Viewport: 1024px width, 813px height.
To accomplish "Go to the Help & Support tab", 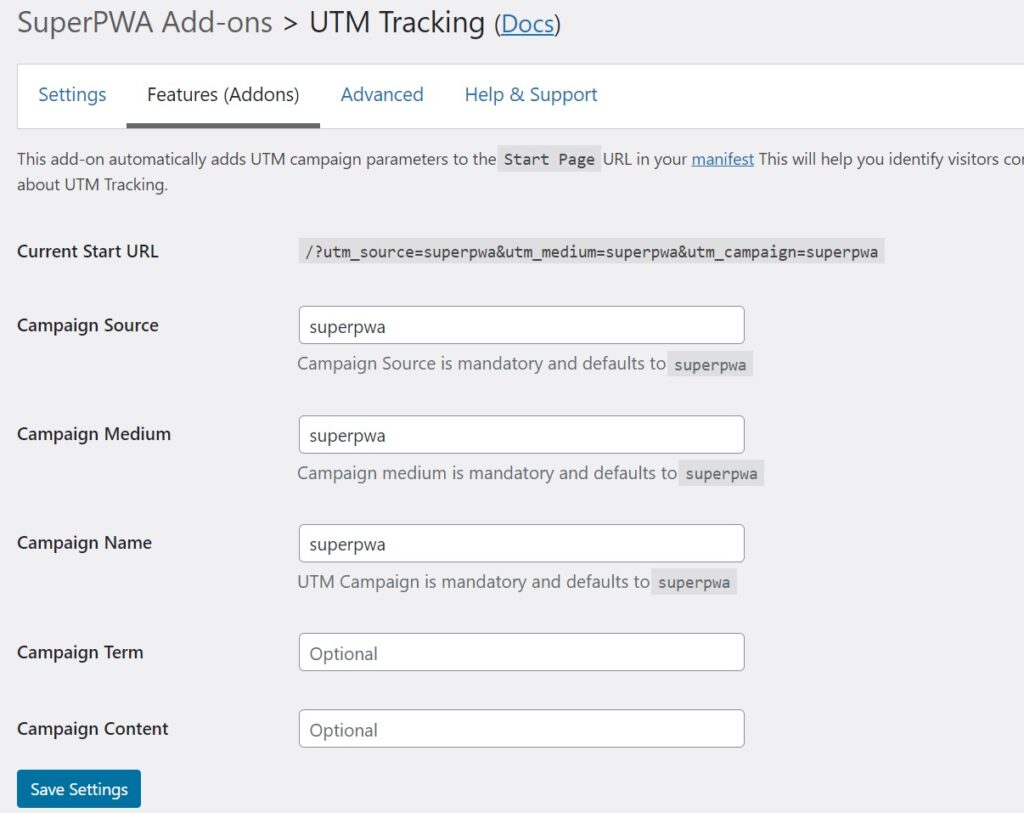I will [530, 95].
